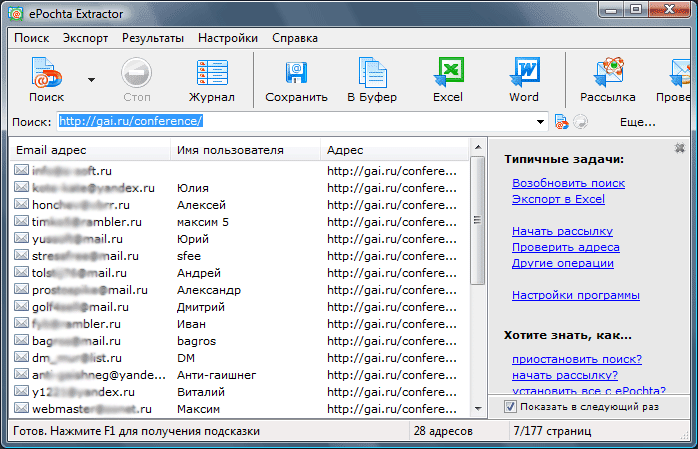Sort by the Имя пользователя column header
The width and height of the screenshot is (698, 449).
(246, 150)
